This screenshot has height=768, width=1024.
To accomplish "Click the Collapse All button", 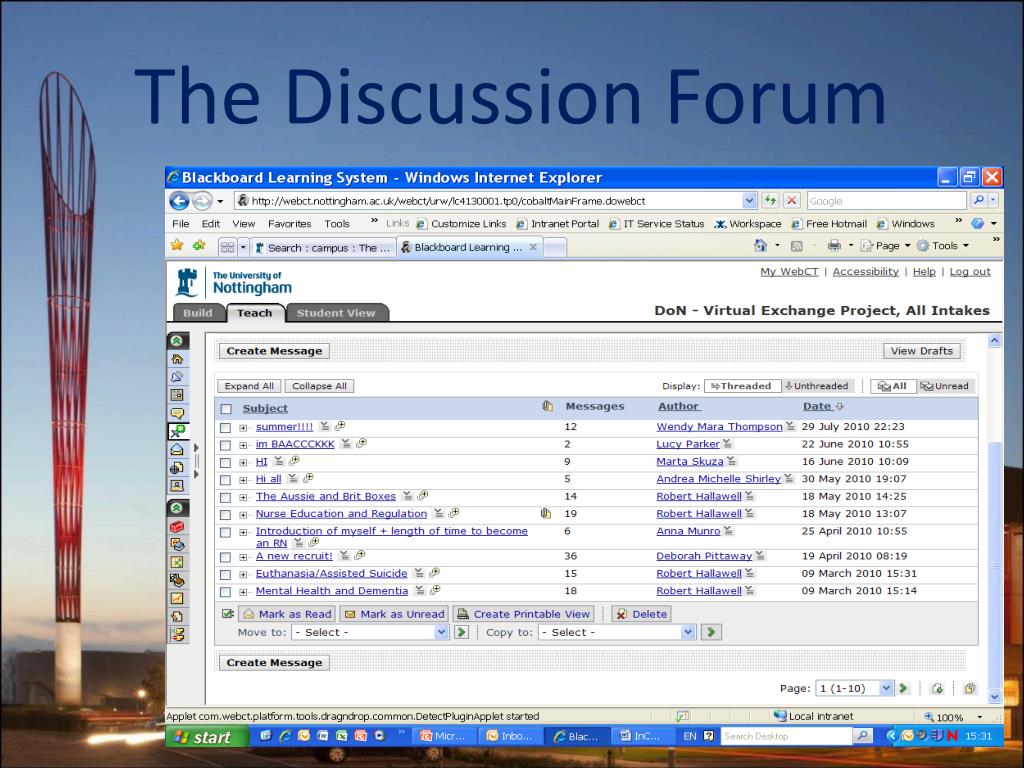I will [x=319, y=386].
